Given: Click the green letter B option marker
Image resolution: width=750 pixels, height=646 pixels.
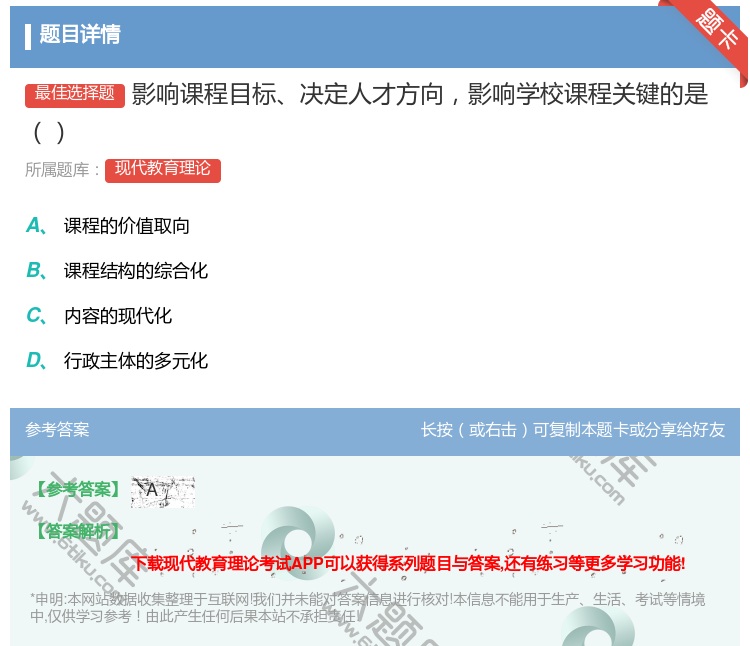Looking at the screenshot, I should pyautogui.click(x=36, y=270).
